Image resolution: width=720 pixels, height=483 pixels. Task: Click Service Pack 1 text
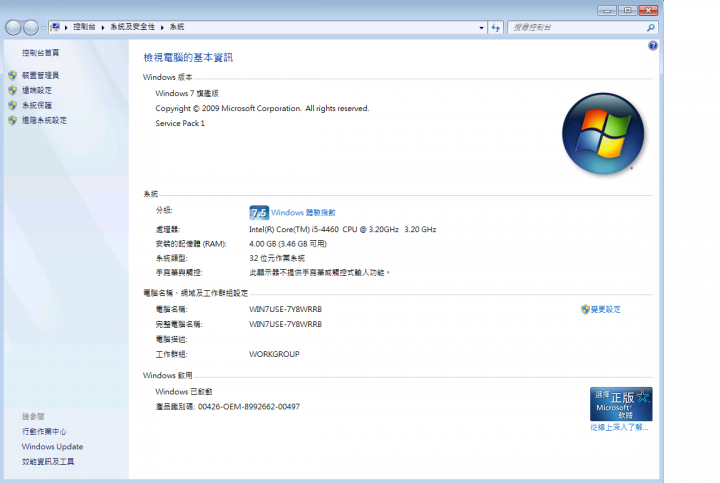tap(180, 124)
